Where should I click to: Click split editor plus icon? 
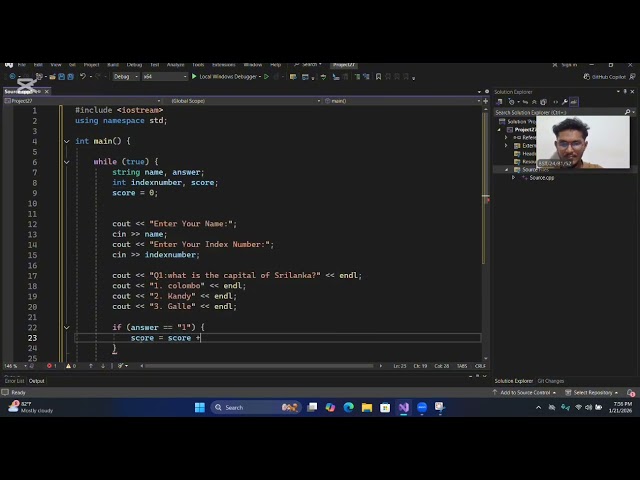[486, 101]
